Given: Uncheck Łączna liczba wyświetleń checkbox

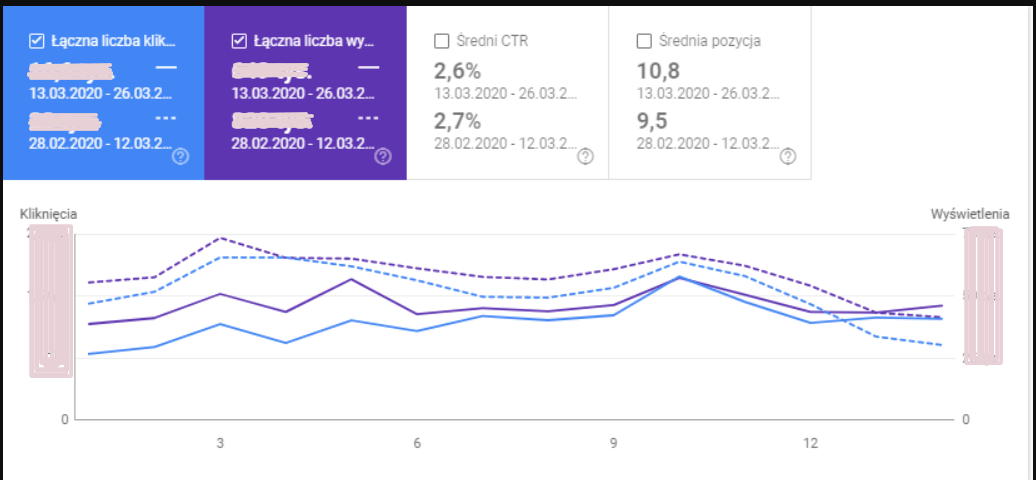Looking at the screenshot, I should click(239, 41).
